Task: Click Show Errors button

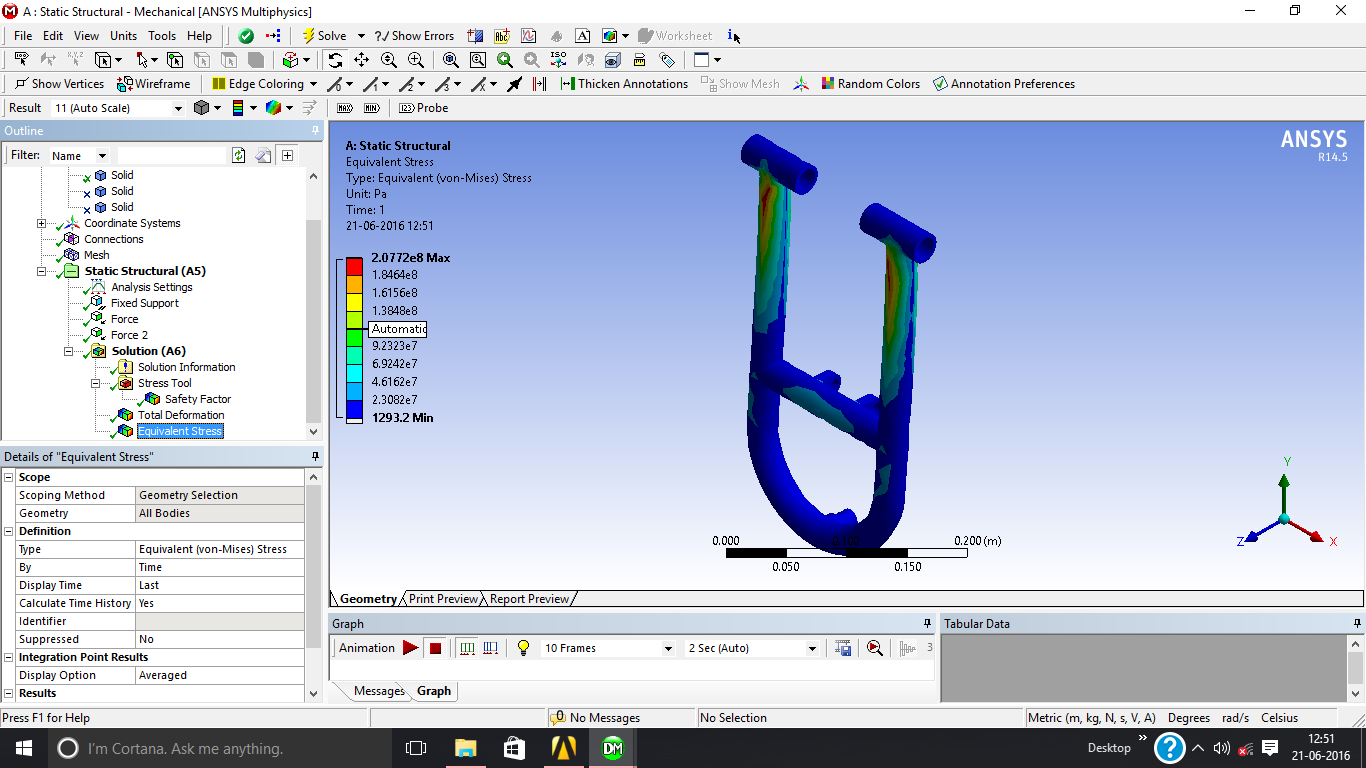Action: [415, 36]
